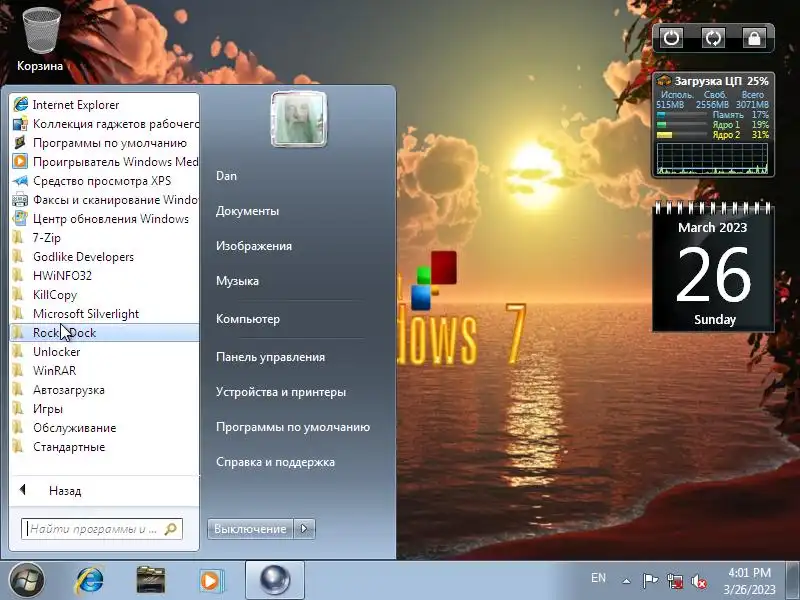Expand the RocketDock folder
The width and height of the screenshot is (800, 600).
[x=104, y=333]
